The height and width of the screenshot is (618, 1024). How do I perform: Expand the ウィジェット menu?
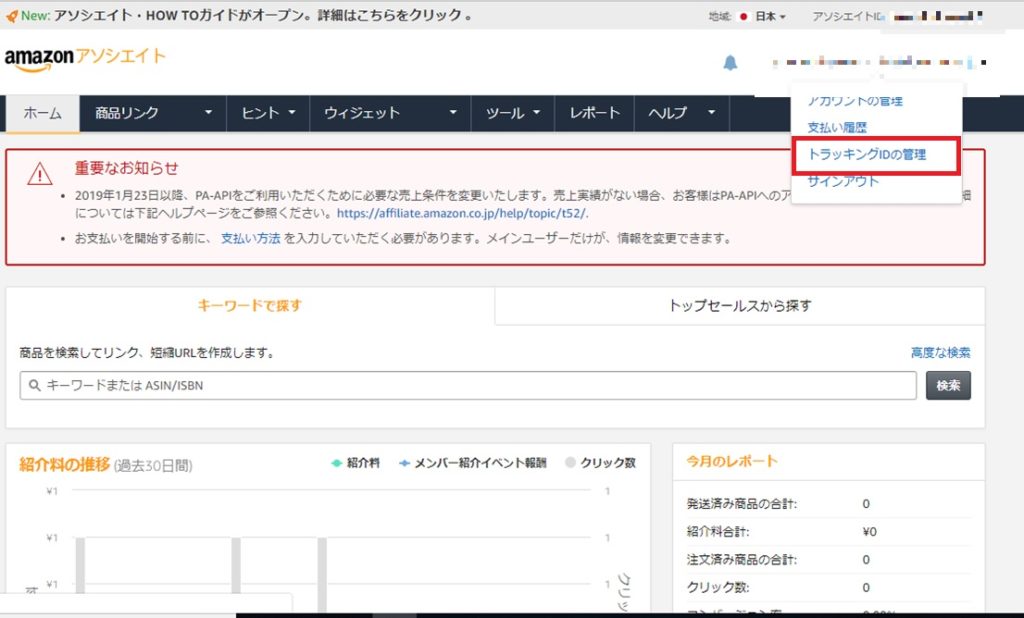click(390, 114)
